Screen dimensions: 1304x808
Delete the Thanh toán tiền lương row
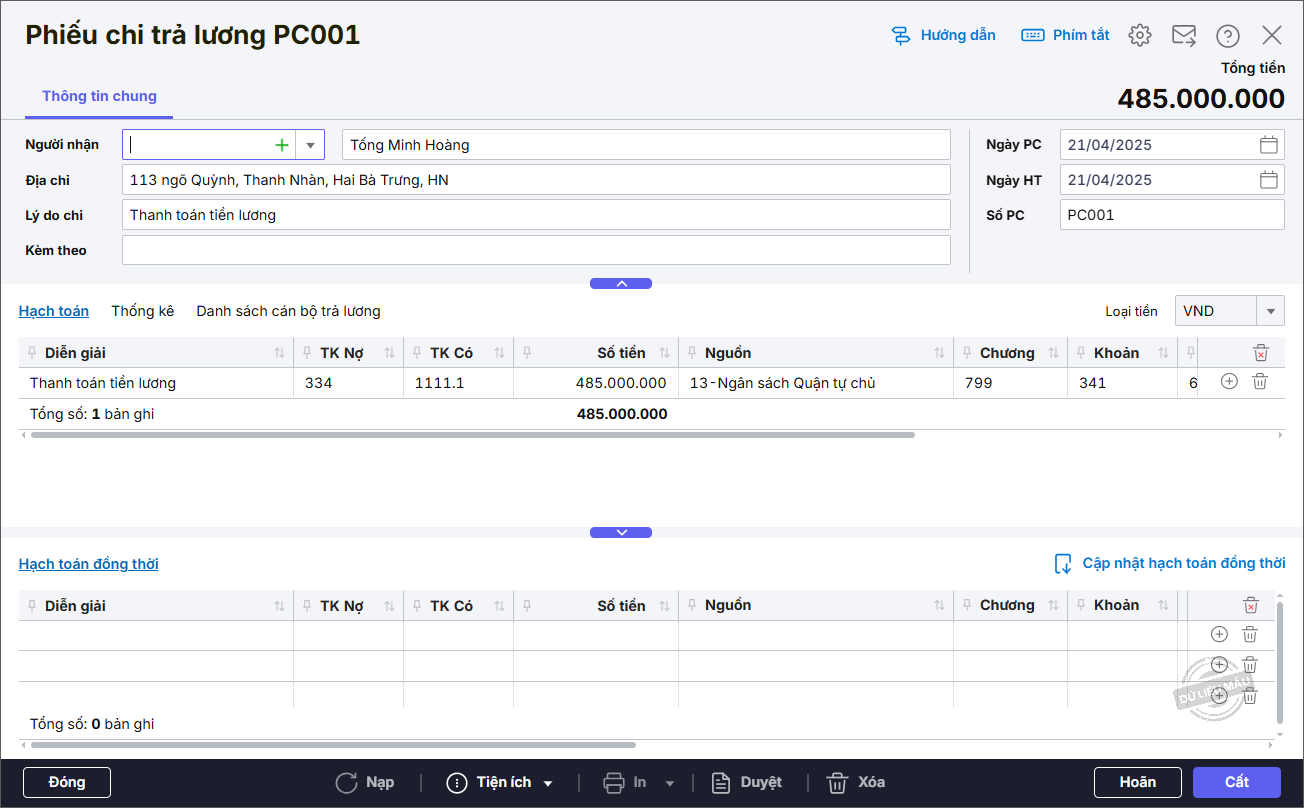click(x=1260, y=382)
